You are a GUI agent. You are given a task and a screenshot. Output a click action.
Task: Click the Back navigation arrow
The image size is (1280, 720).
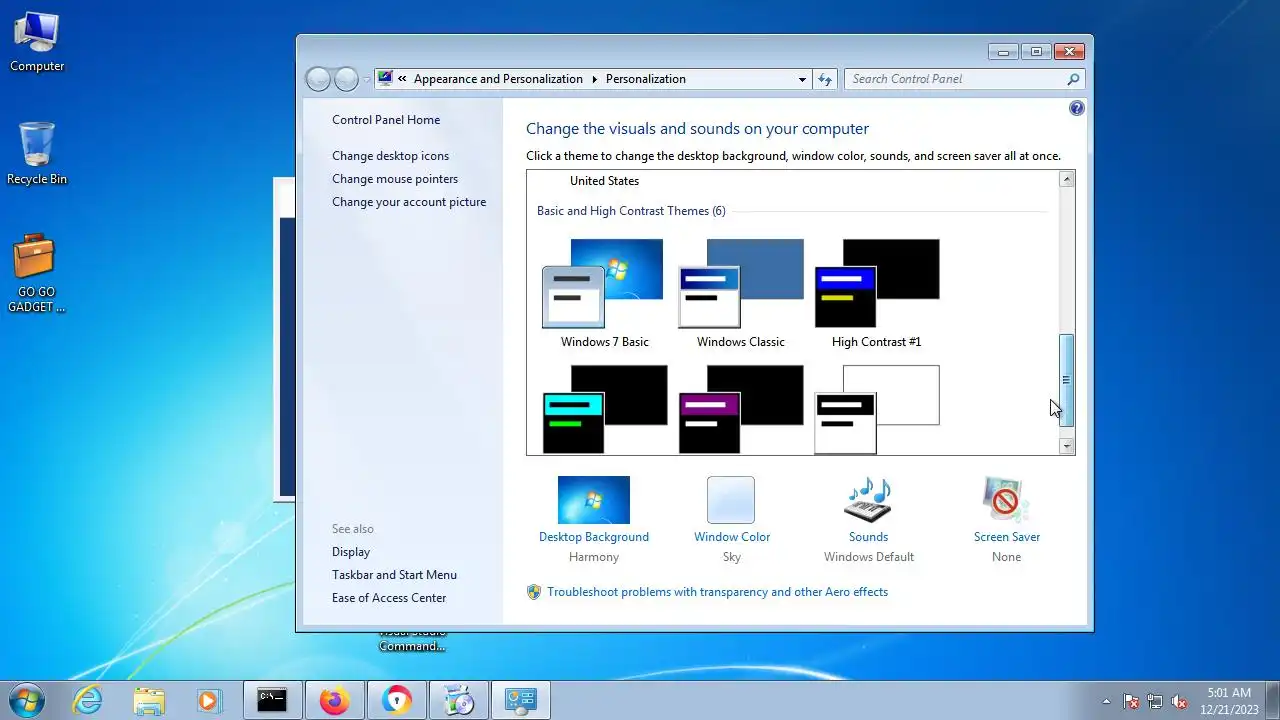318,79
